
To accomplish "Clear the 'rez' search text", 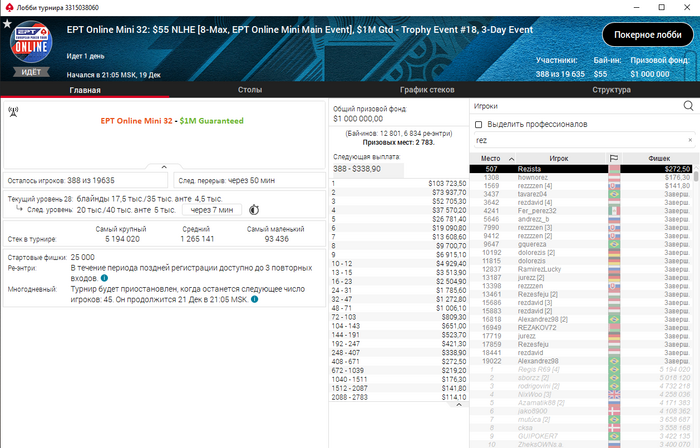I will [x=690, y=140].
